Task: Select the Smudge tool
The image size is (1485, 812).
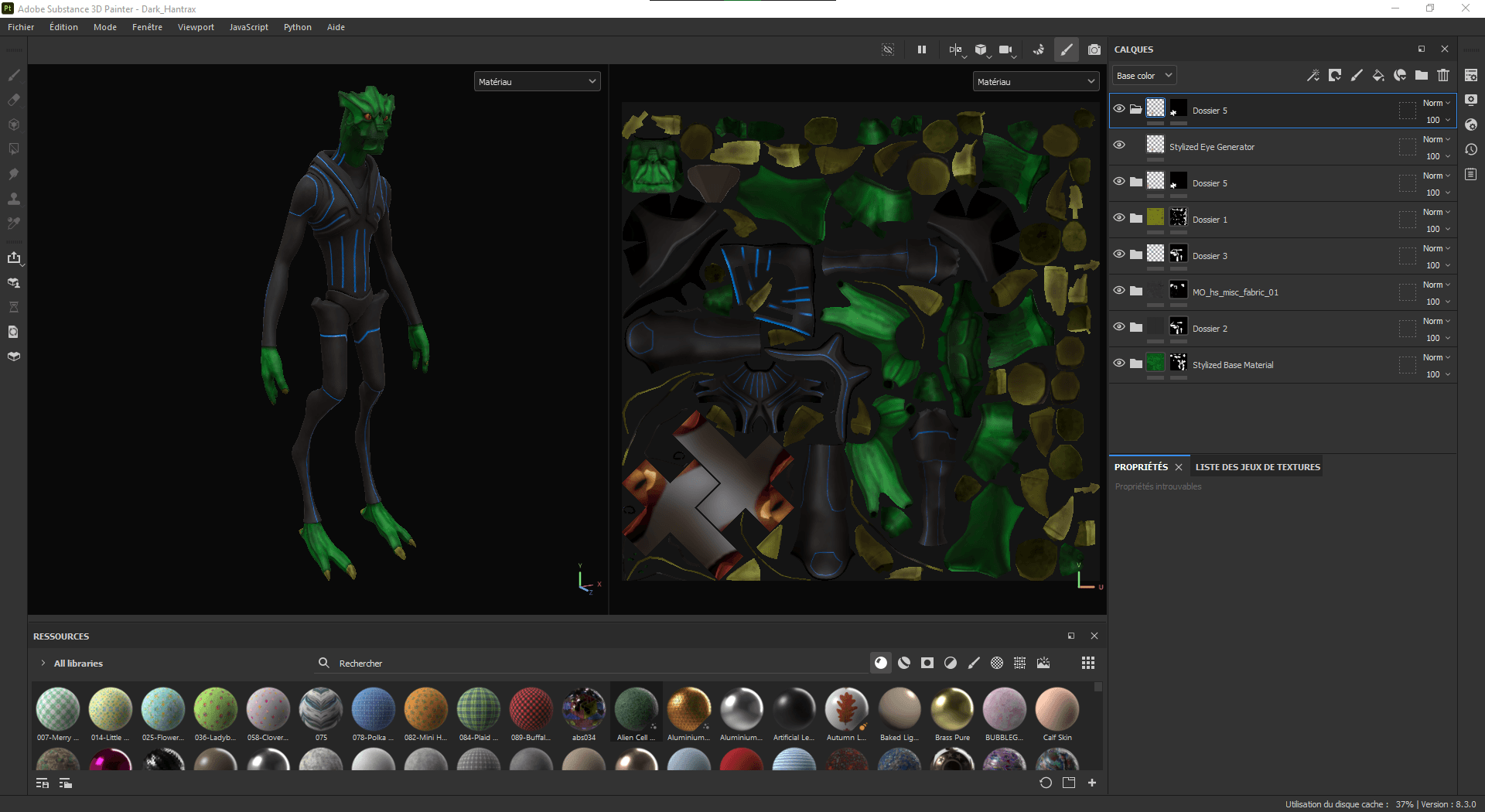Action: click(x=14, y=174)
